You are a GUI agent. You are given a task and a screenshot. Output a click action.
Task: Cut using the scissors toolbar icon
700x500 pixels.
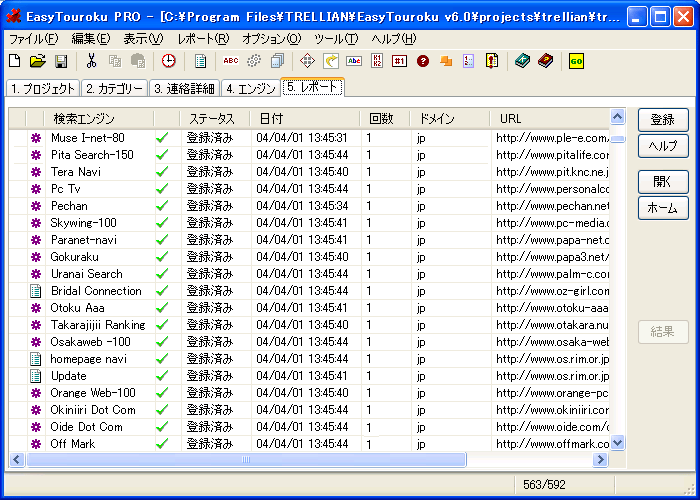tap(92, 61)
